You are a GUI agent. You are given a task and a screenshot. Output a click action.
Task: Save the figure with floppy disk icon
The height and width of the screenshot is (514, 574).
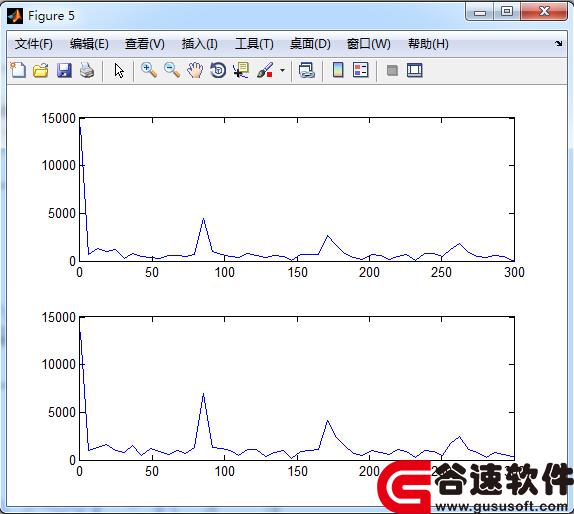(64, 70)
